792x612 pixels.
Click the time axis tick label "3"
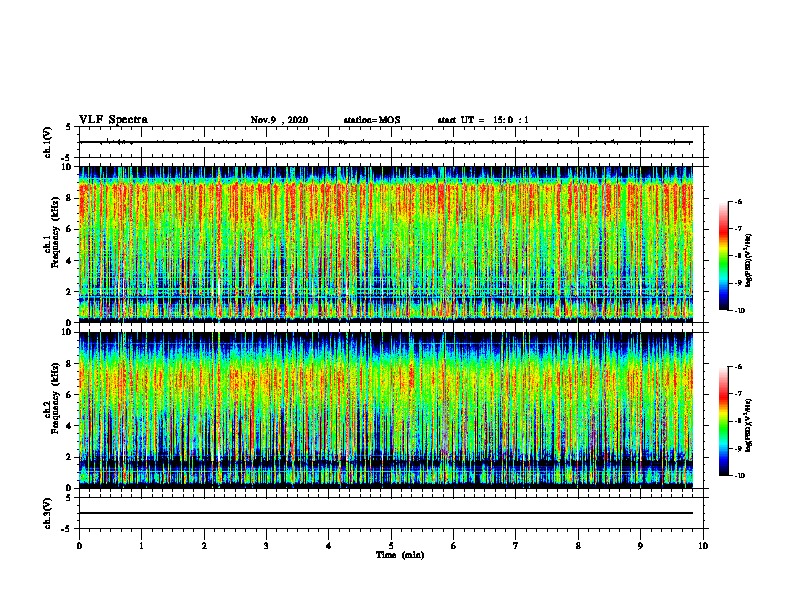pyautogui.click(x=266, y=546)
